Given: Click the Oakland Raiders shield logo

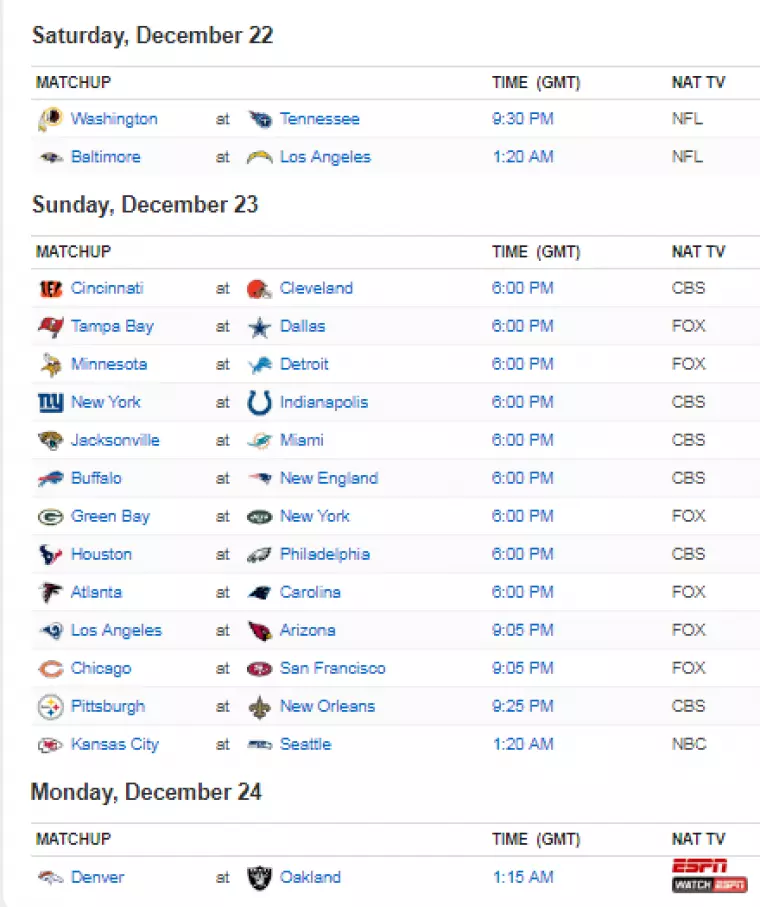Looking at the screenshot, I should click(x=259, y=878).
